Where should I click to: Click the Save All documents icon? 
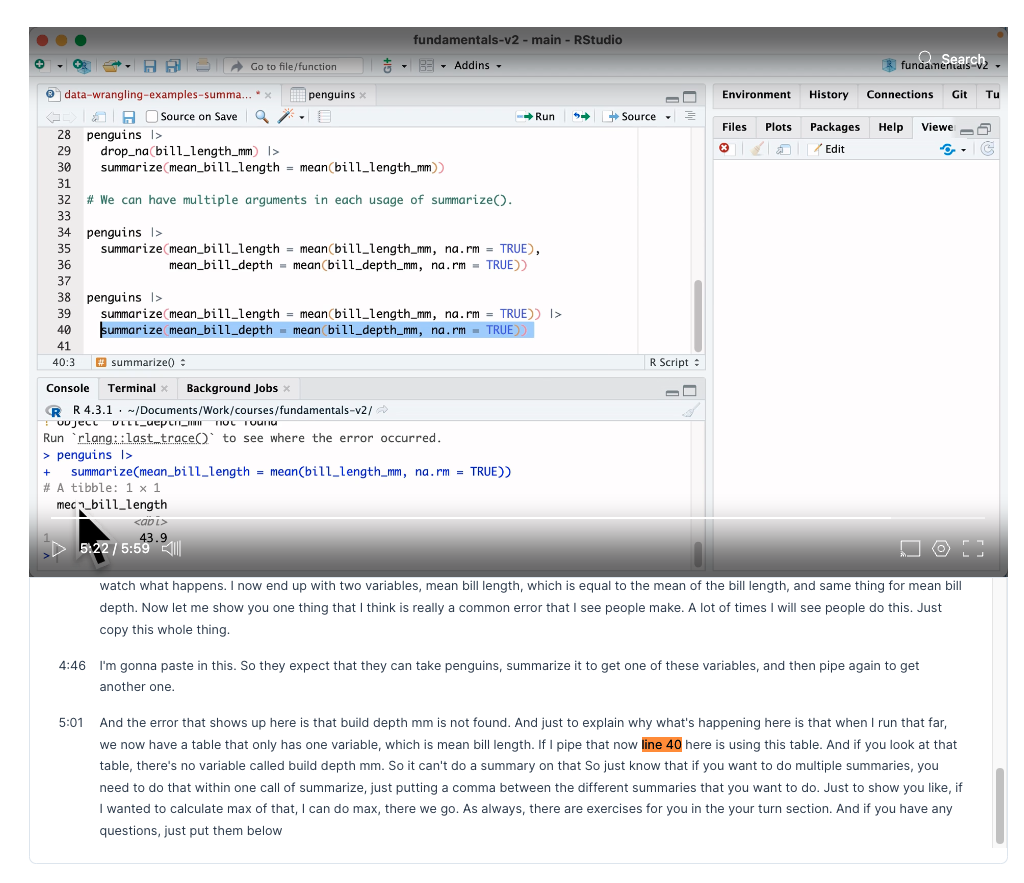pyautogui.click(x=173, y=66)
